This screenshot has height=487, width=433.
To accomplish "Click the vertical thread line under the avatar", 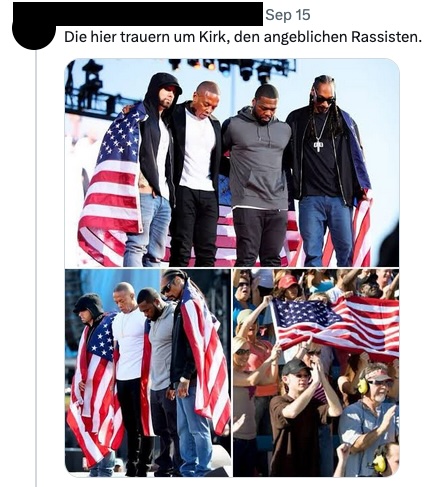I will 36,267.
